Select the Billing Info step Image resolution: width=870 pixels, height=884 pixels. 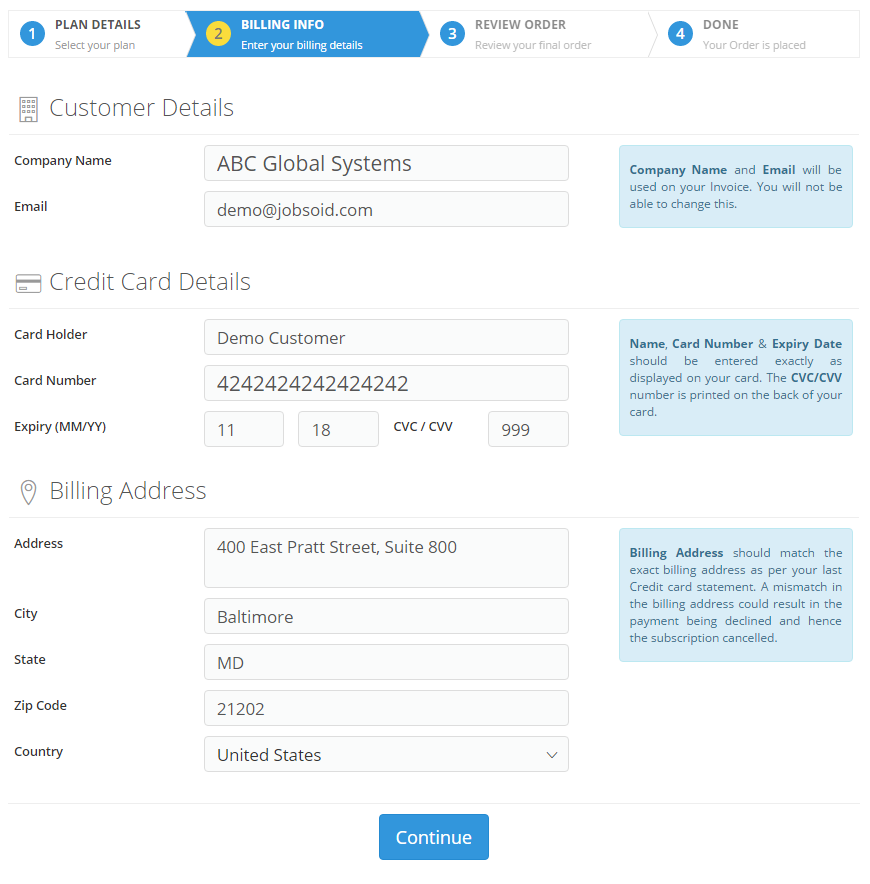pos(307,34)
